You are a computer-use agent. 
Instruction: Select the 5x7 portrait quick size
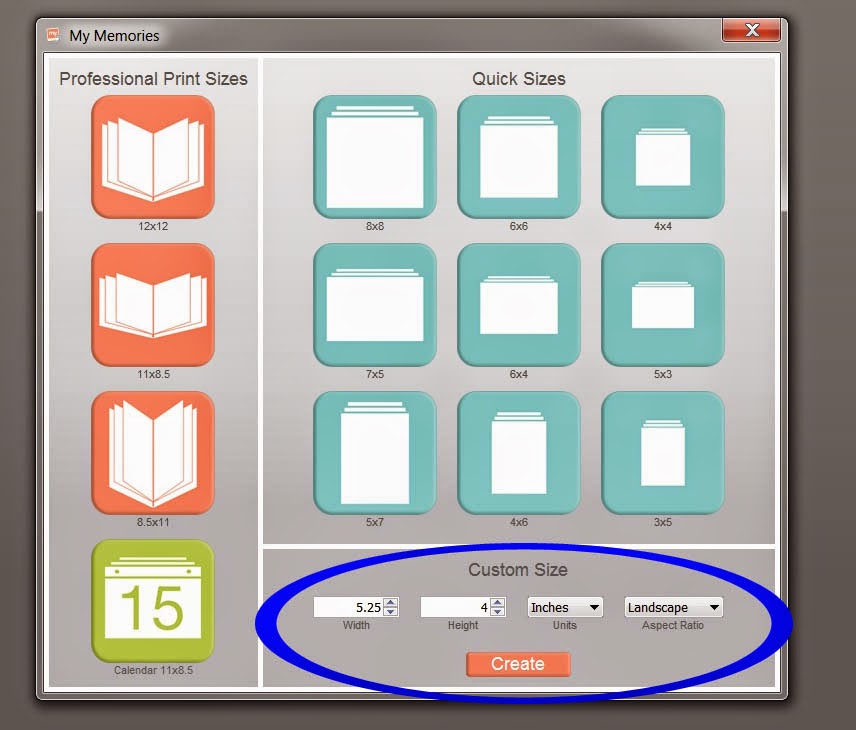pyautogui.click(x=374, y=453)
